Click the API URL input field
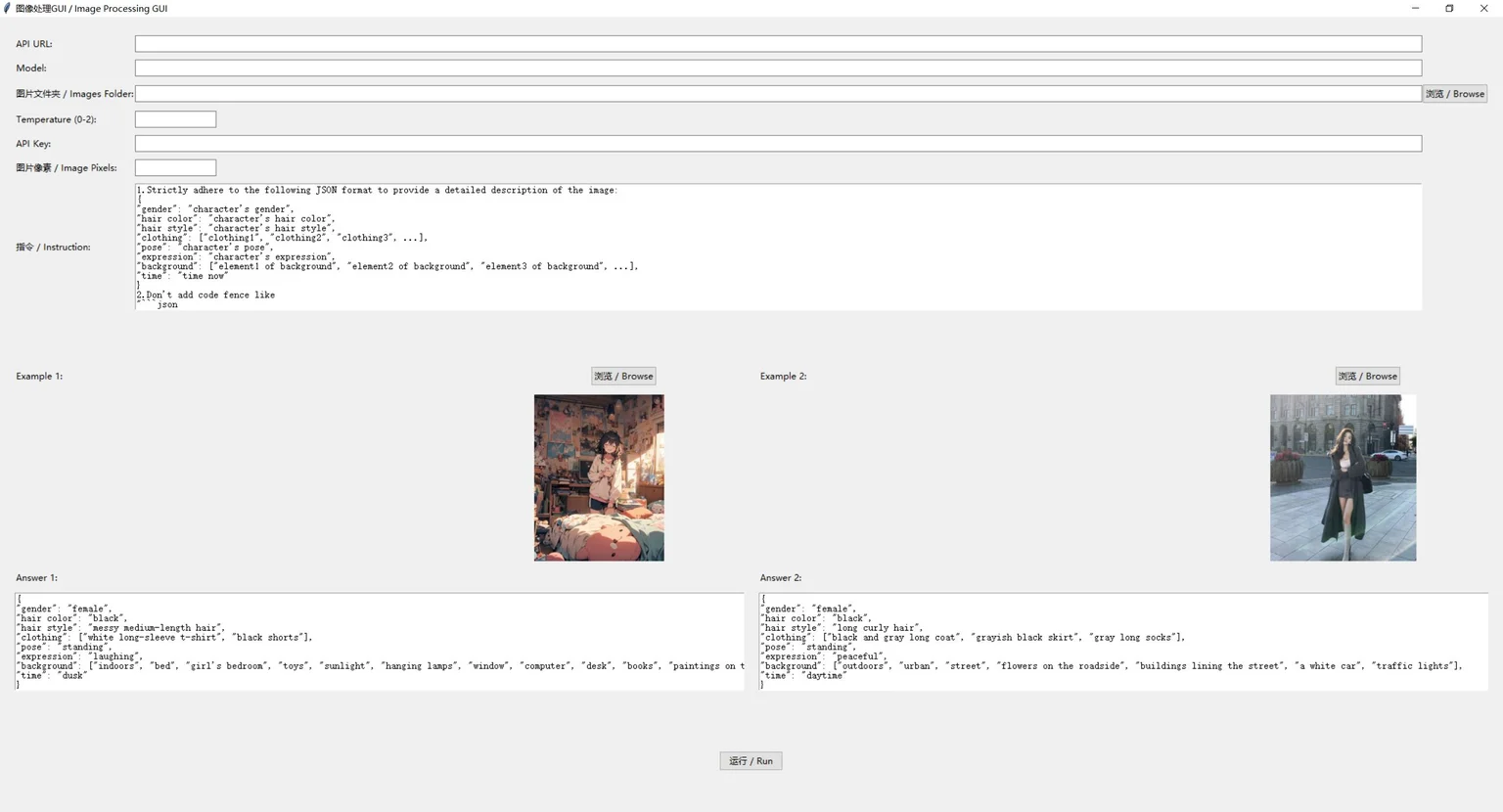1503x812 pixels. [778, 44]
